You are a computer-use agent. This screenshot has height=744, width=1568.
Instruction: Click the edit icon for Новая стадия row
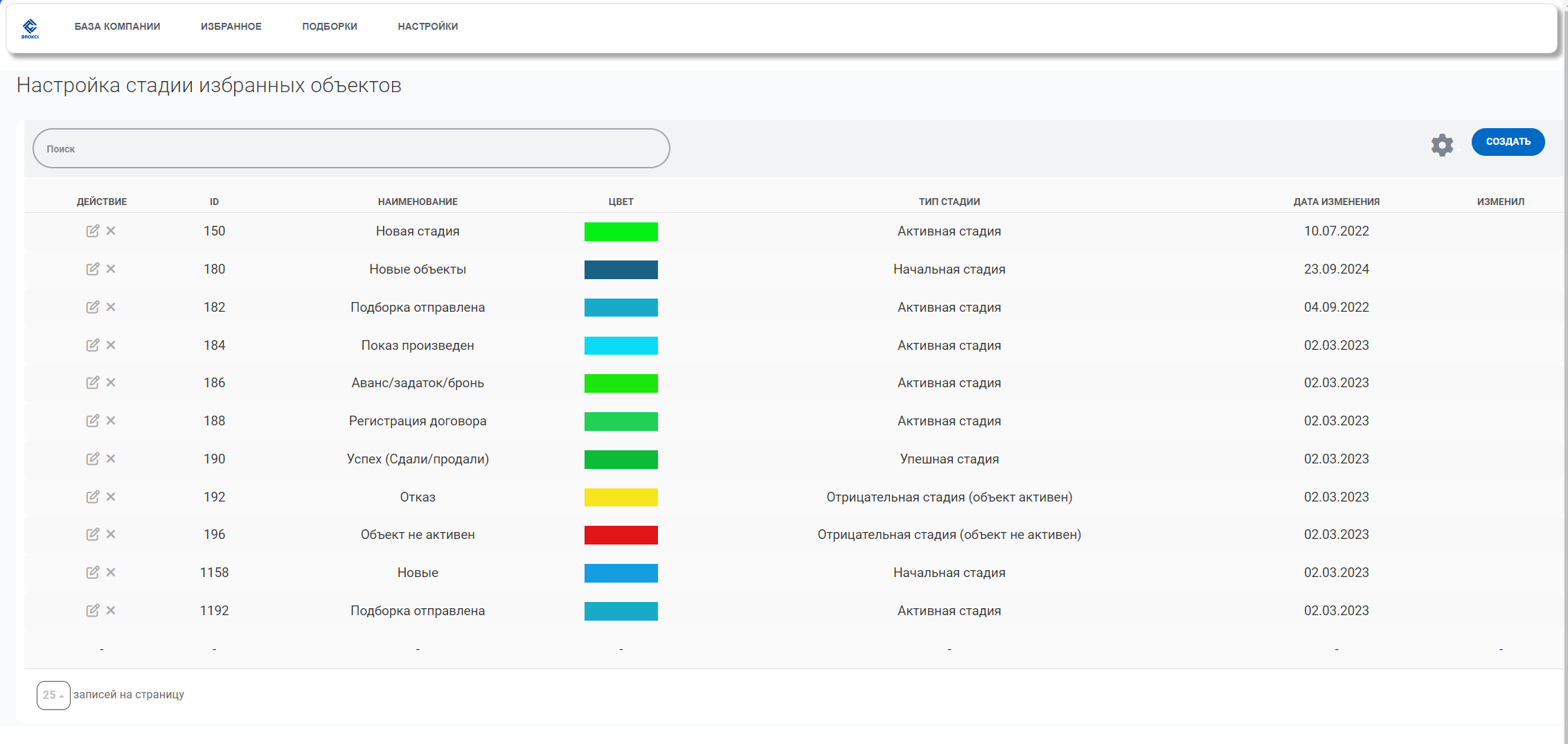(92, 231)
